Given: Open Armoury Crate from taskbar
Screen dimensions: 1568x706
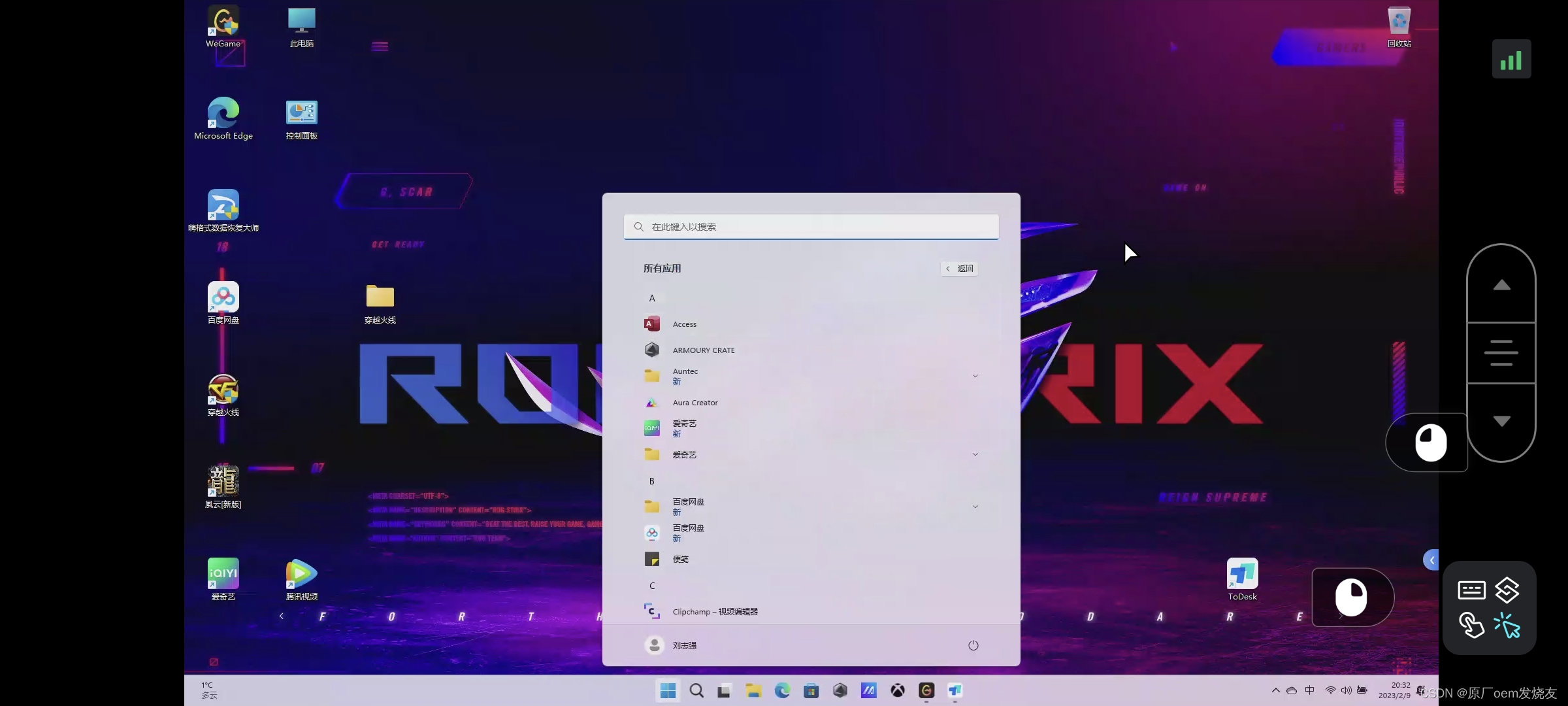Looking at the screenshot, I should point(840,690).
